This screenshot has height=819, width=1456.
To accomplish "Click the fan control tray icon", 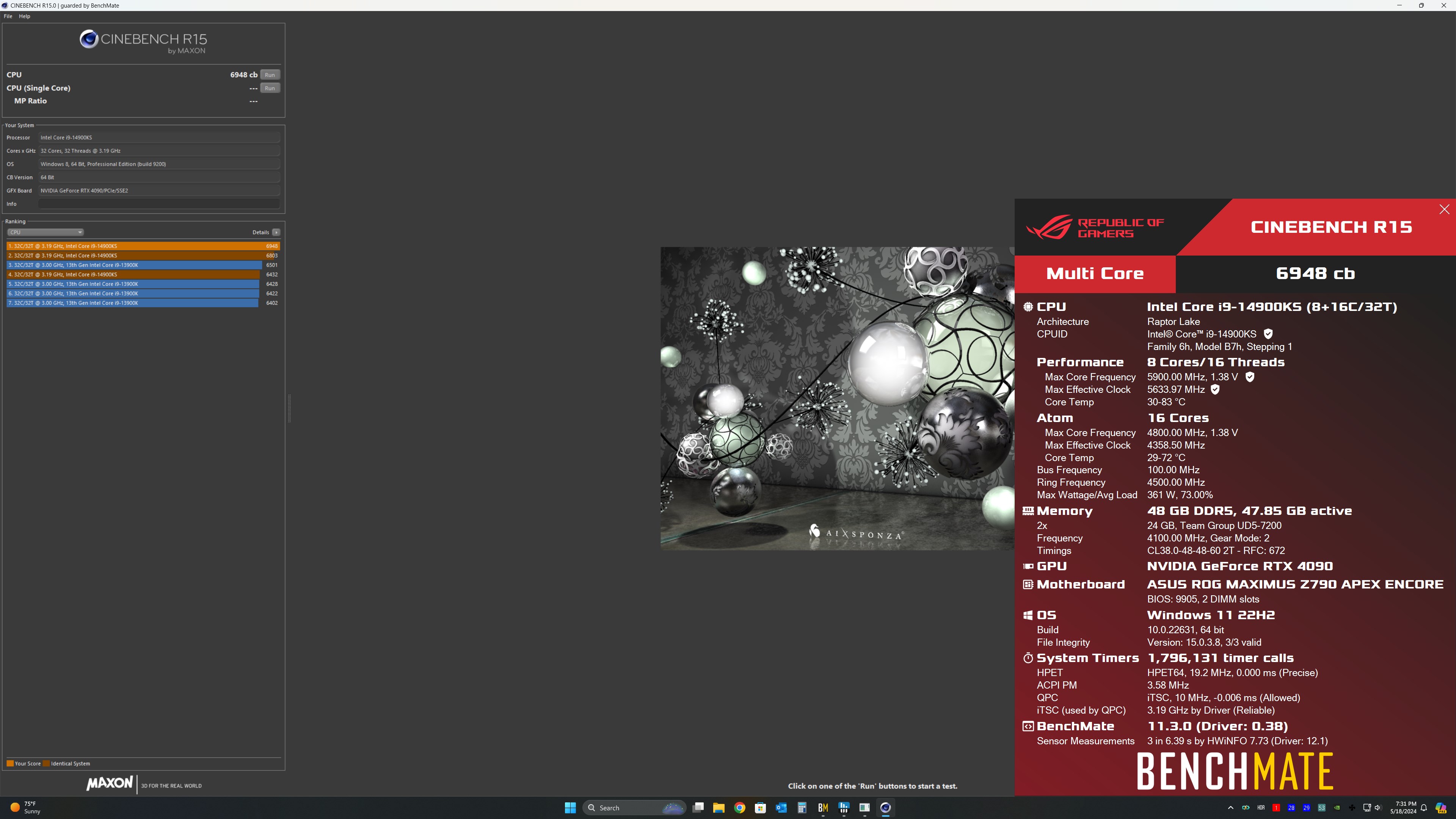I will [x=1352, y=808].
